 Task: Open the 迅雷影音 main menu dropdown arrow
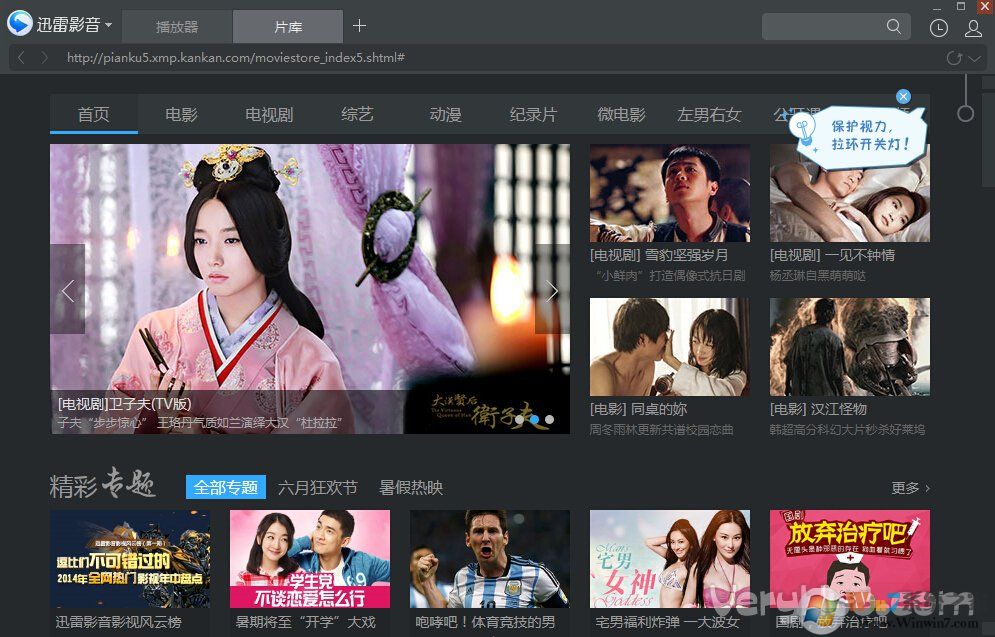click(x=109, y=25)
